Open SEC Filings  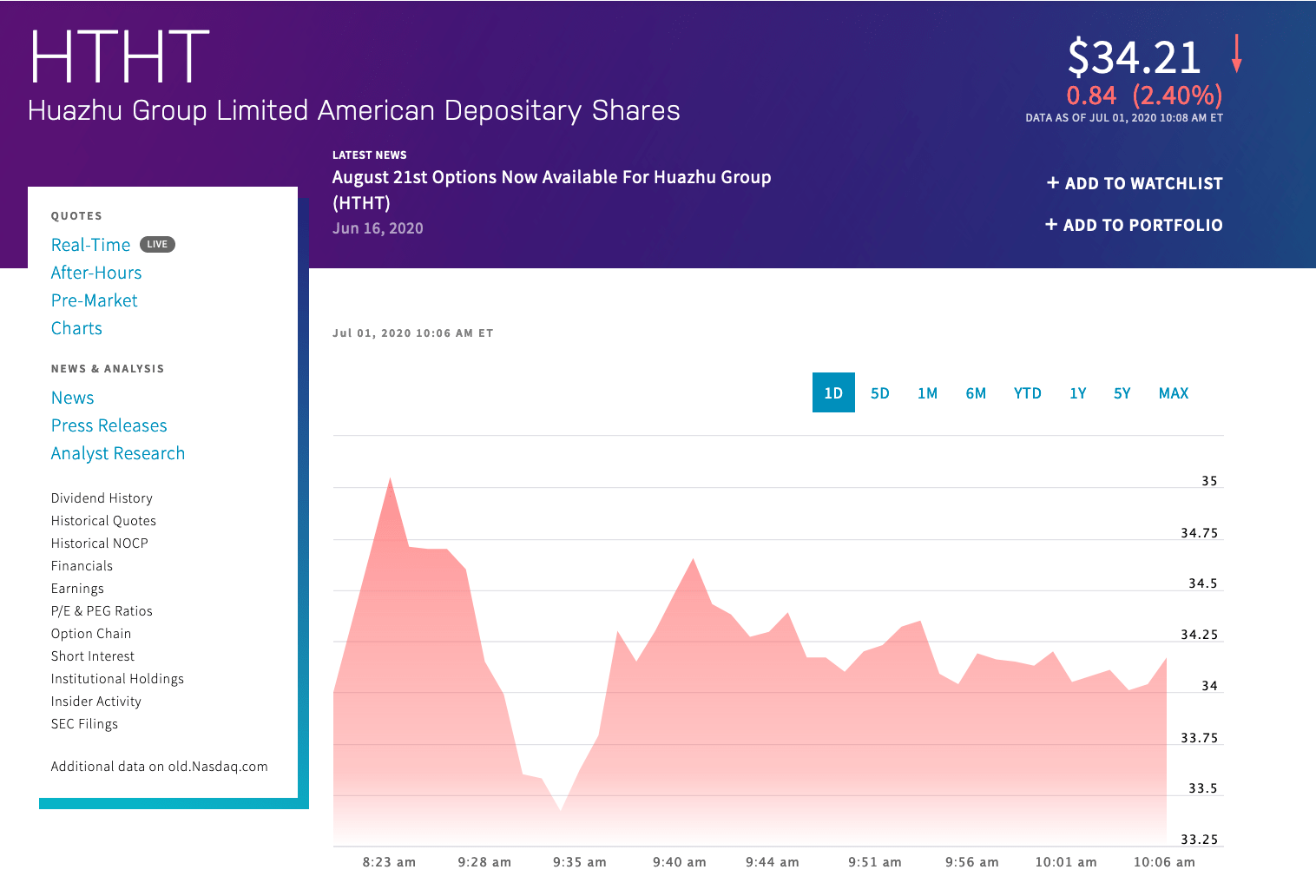84,724
